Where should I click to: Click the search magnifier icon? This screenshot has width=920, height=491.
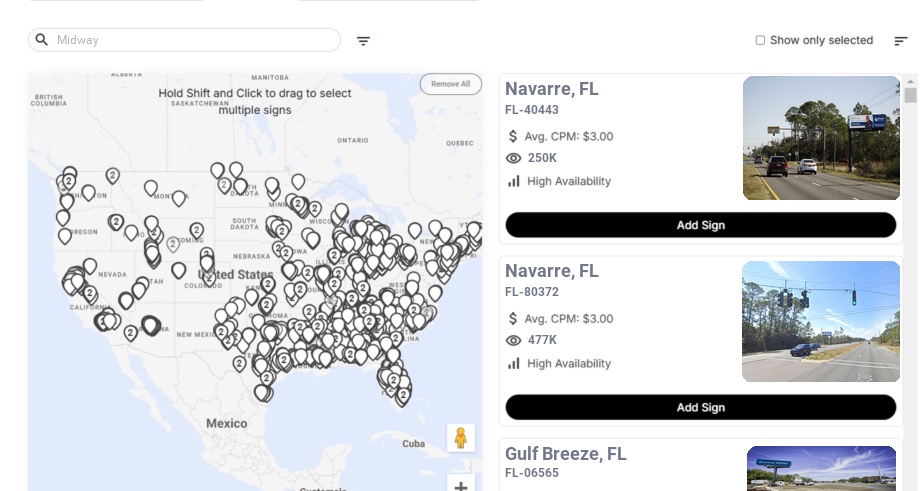pyautogui.click(x=42, y=40)
